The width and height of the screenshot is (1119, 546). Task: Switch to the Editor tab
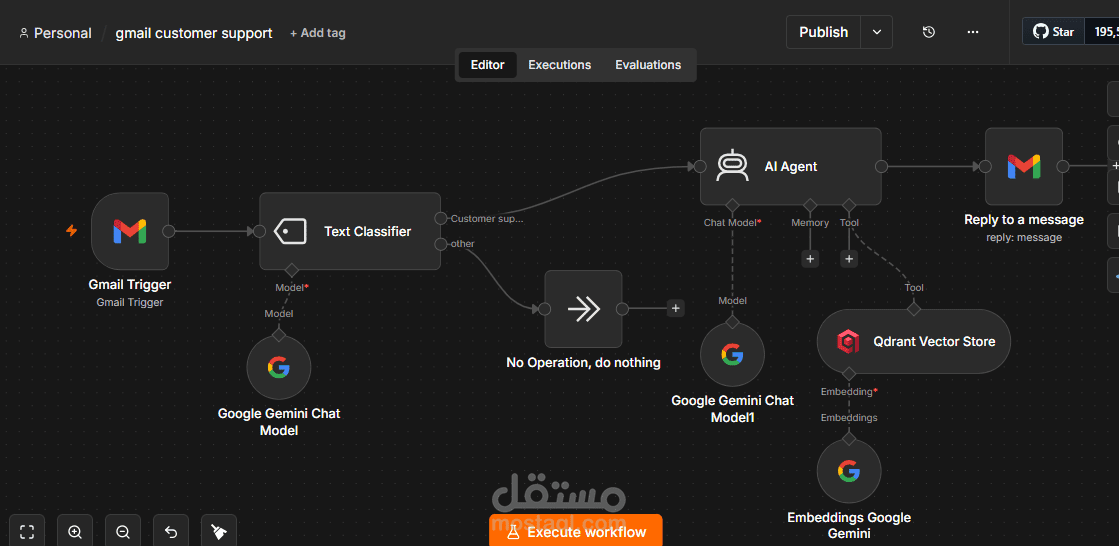(x=487, y=65)
